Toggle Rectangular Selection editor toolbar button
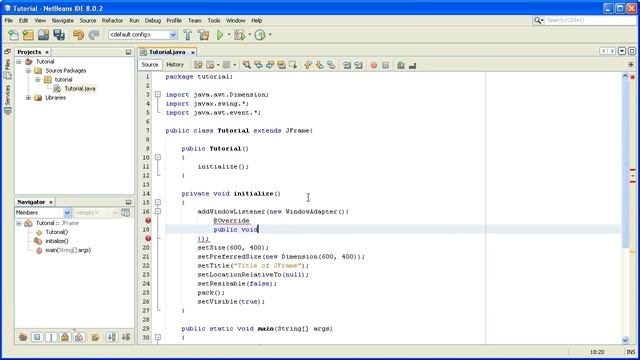The height and width of the screenshot is (360, 640). (293, 65)
